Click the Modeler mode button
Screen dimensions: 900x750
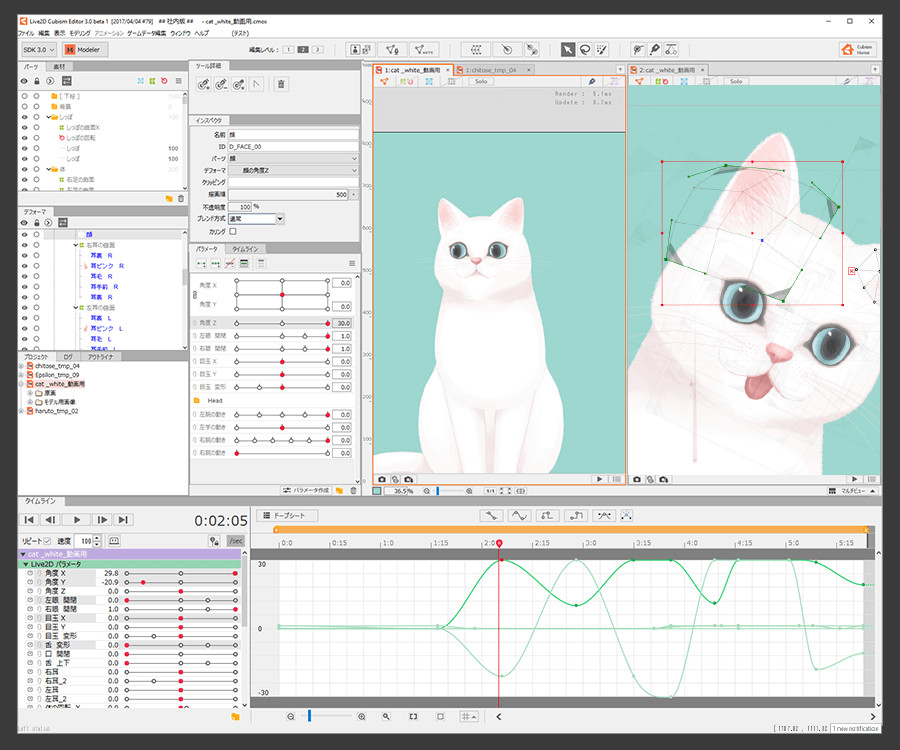(83, 50)
